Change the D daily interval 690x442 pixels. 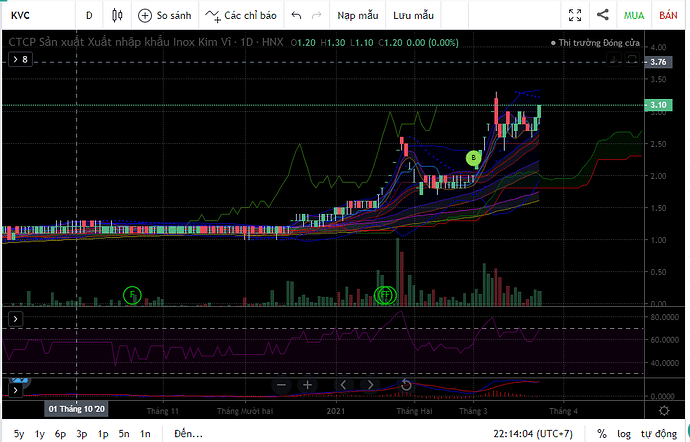[89, 15]
